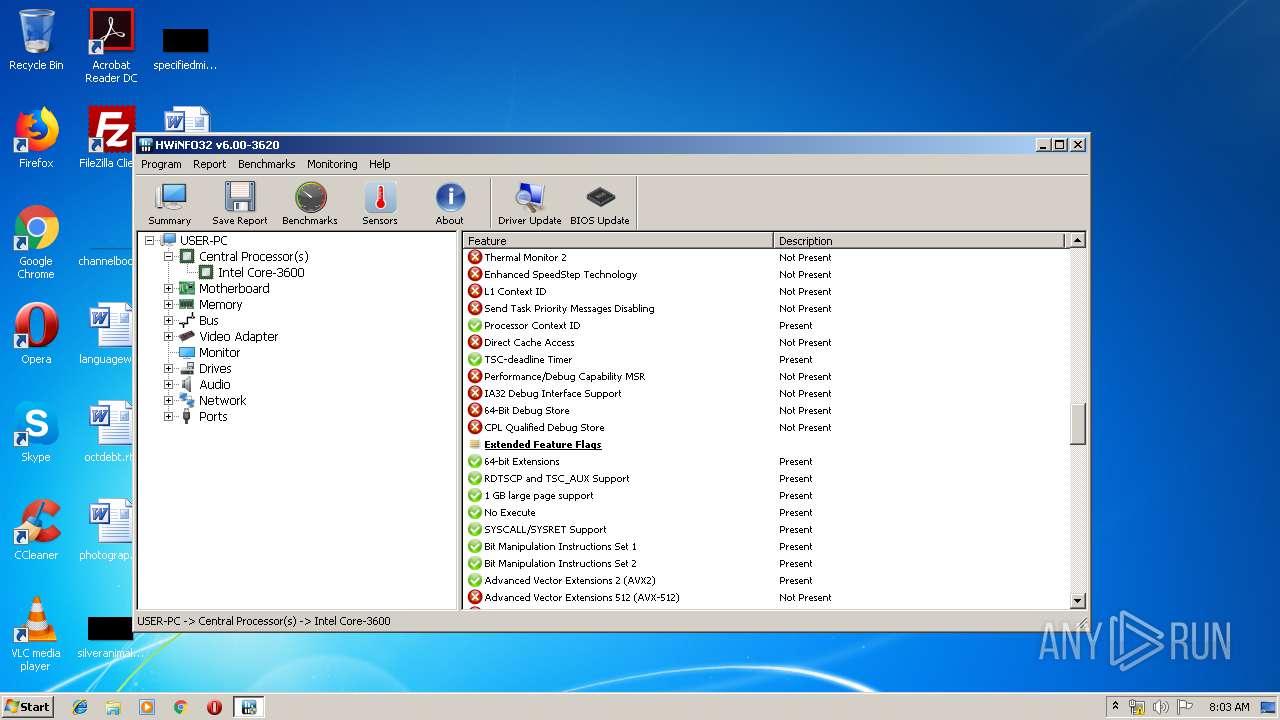Click the Save Report floppy icon
Image resolution: width=1280 pixels, height=720 pixels.
coord(239,203)
